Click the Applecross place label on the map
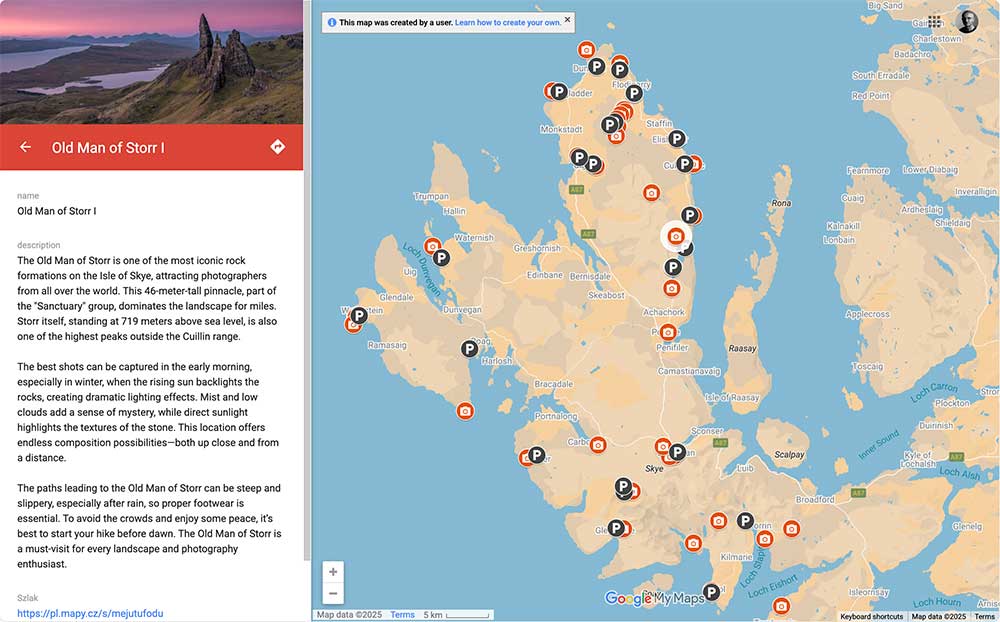 (867, 314)
